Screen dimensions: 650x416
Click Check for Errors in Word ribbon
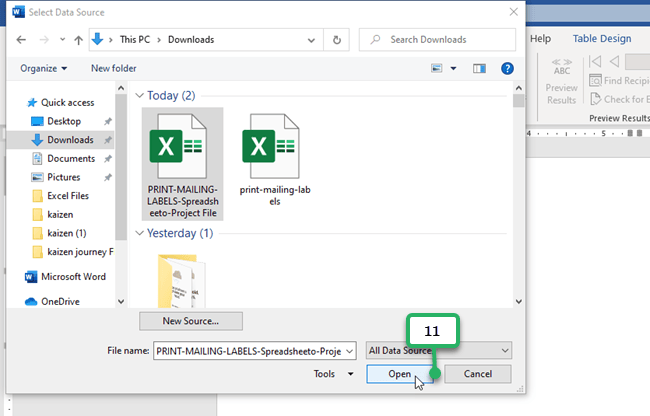pyautogui.click(x=620, y=99)
